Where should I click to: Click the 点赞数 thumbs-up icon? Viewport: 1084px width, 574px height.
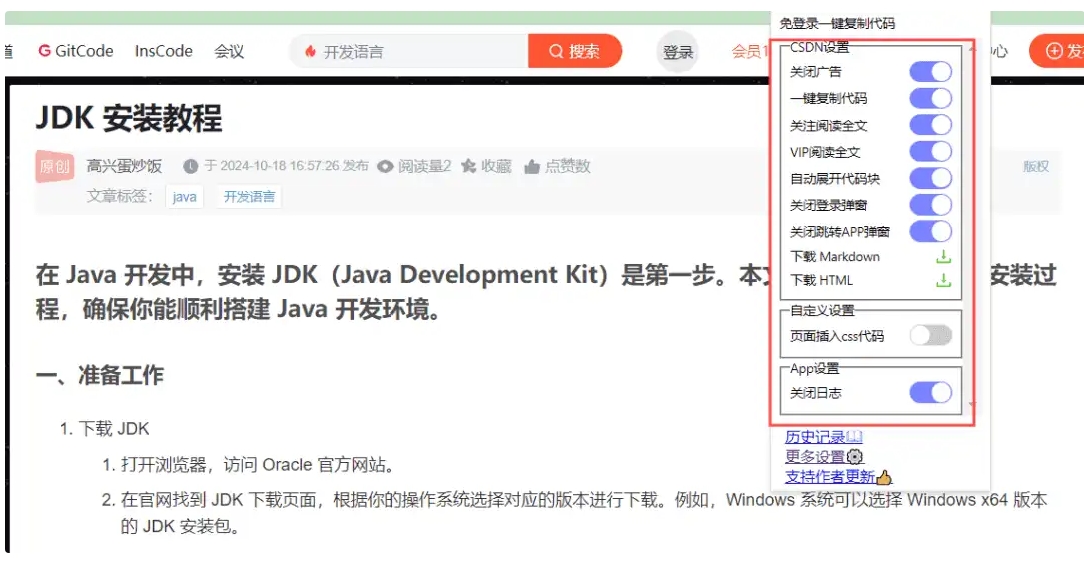[x=532, y=166]
